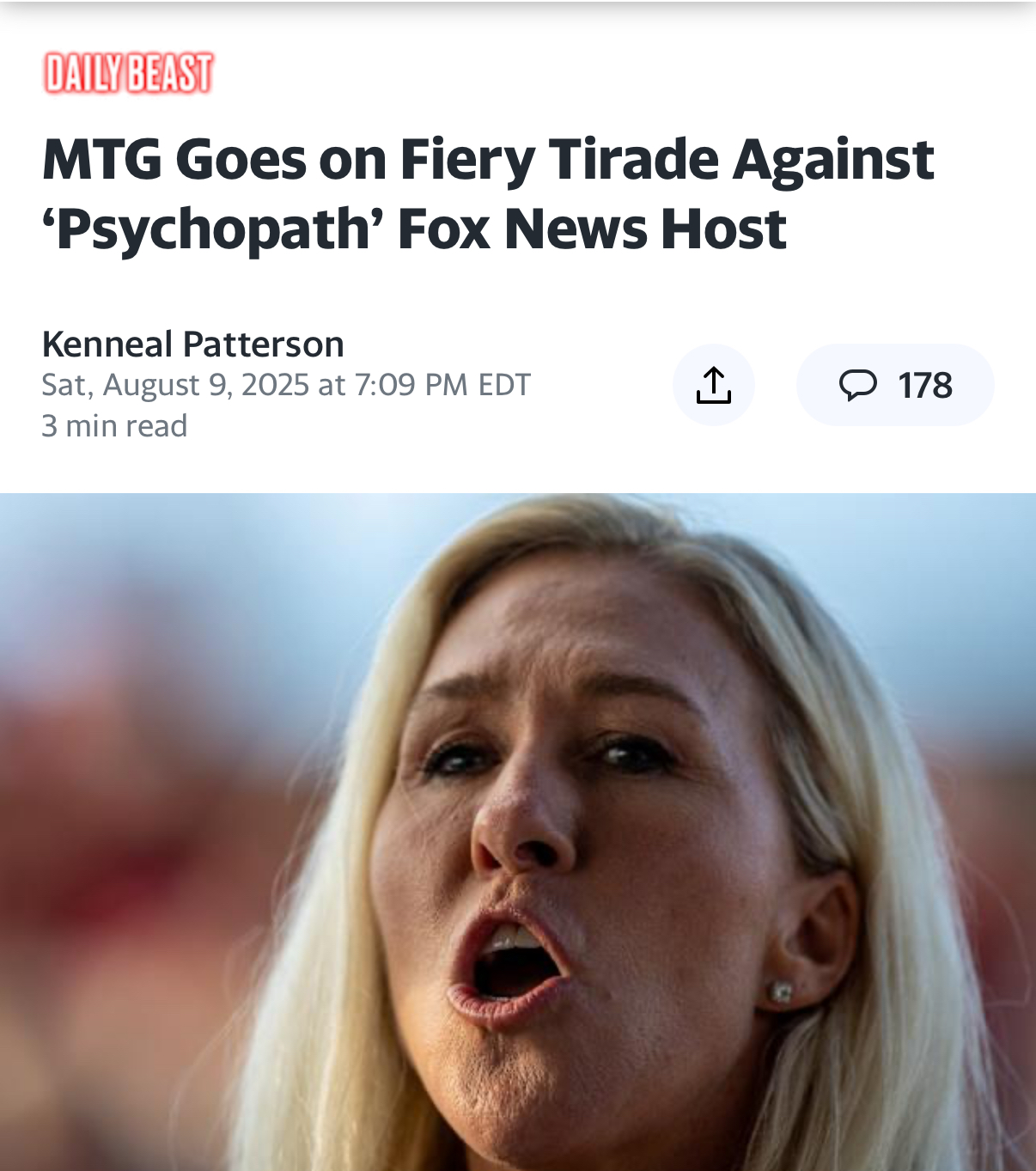Open the comments speech bubble icon

pyautogui.click(x=857, y=385)
